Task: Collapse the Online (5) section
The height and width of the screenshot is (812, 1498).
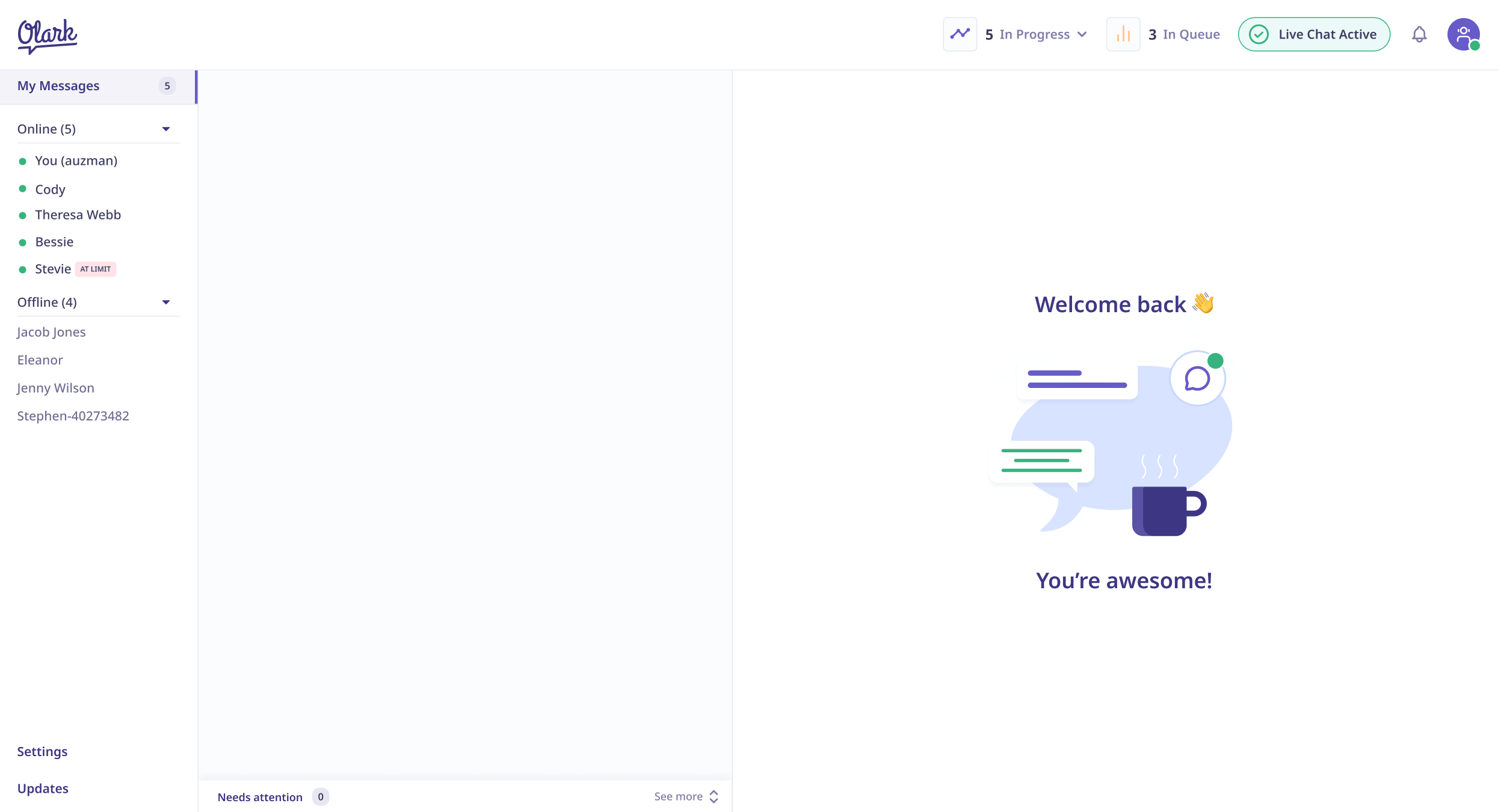Action: 166,129
